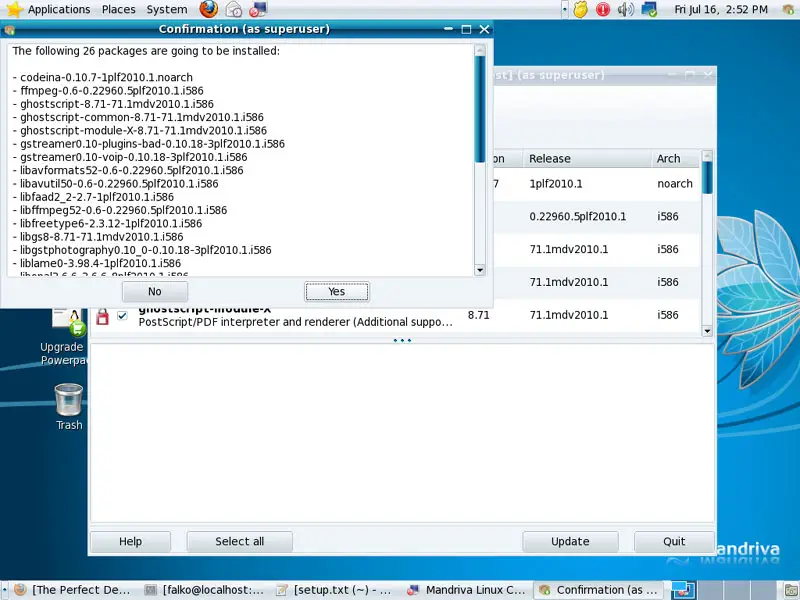Viewport: 800px width, 600px height.
Task: Click 'noarch' architecture cell
Action: 674,184
